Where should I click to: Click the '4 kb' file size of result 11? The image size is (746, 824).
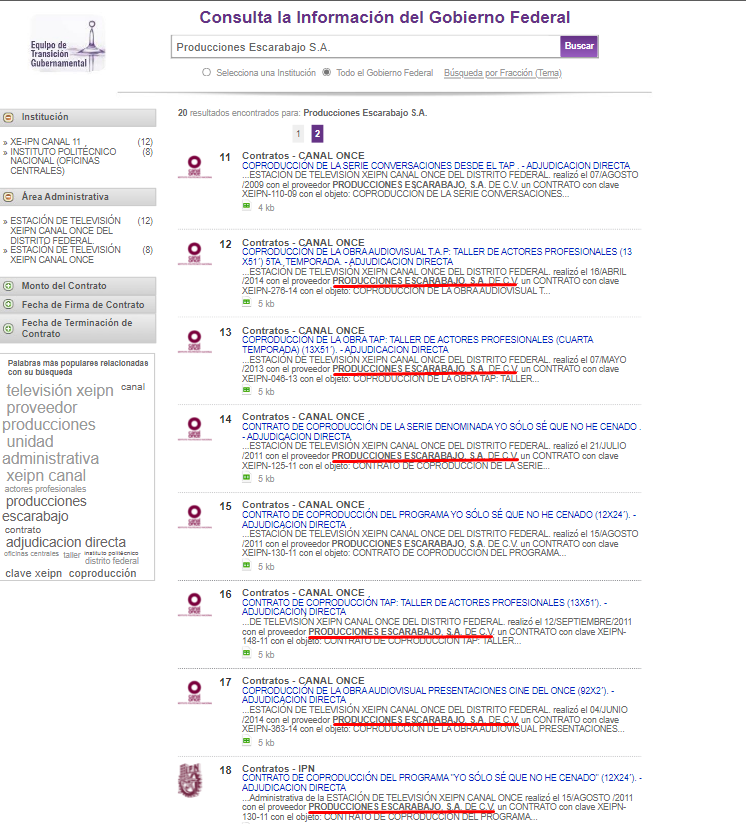point(266,208)
